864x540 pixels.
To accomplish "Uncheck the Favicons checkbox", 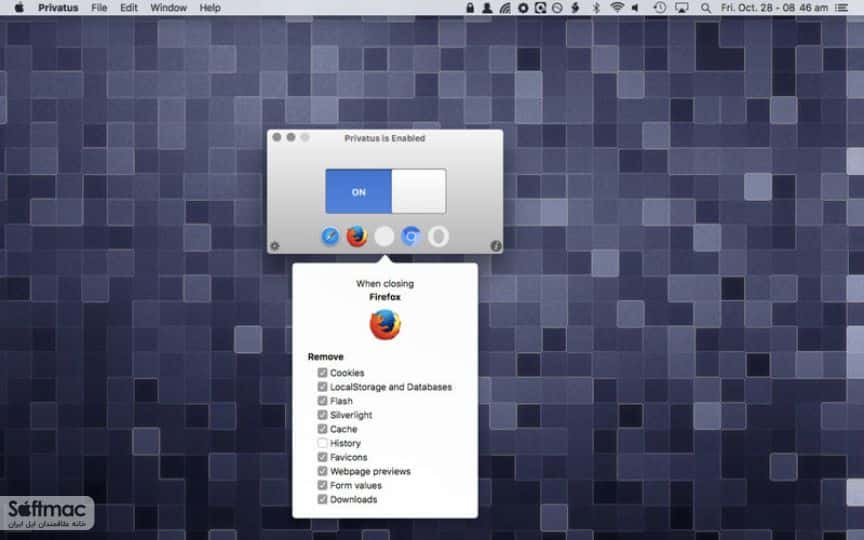I will 322,457.
